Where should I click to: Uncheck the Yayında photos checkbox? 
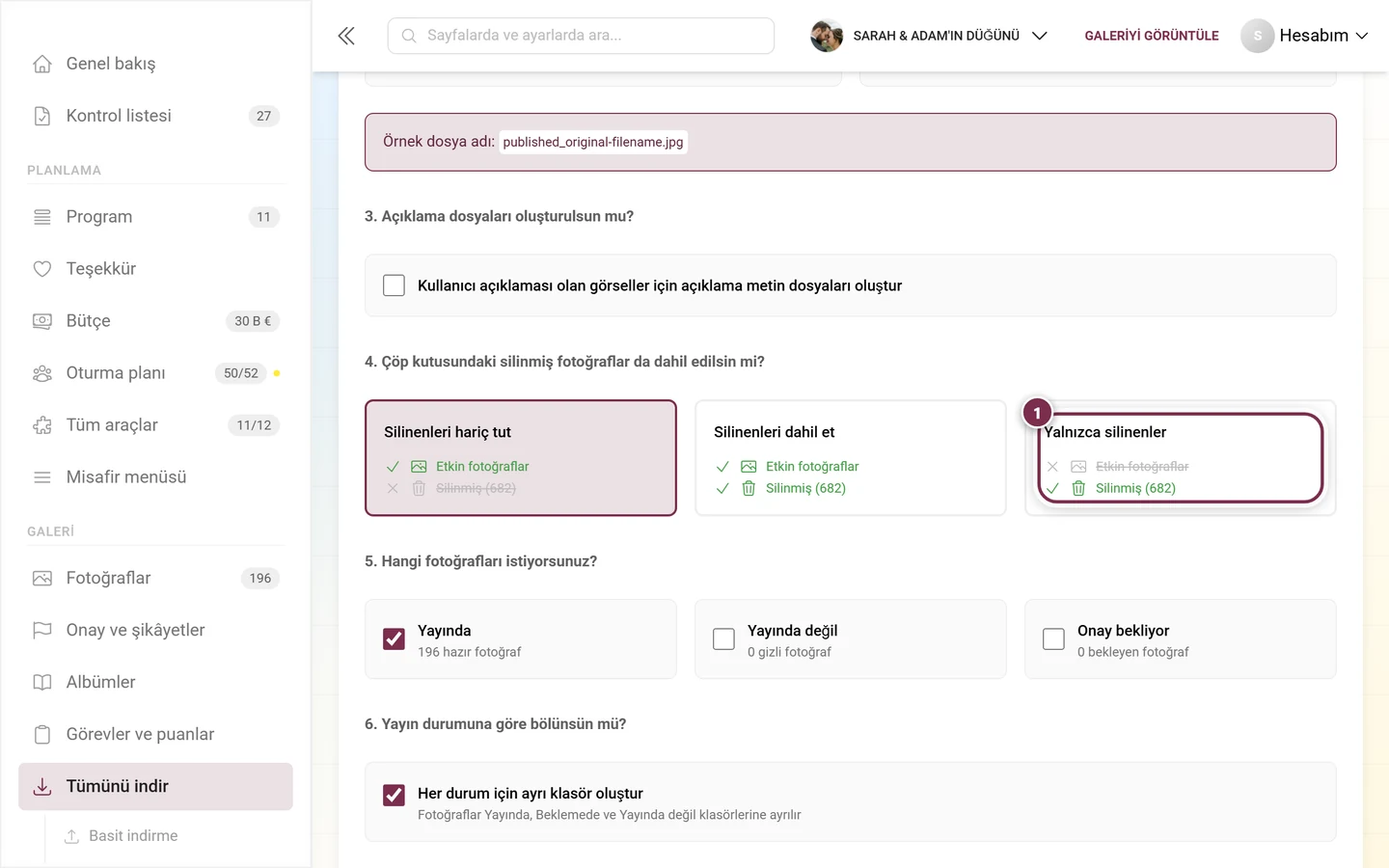394,639
